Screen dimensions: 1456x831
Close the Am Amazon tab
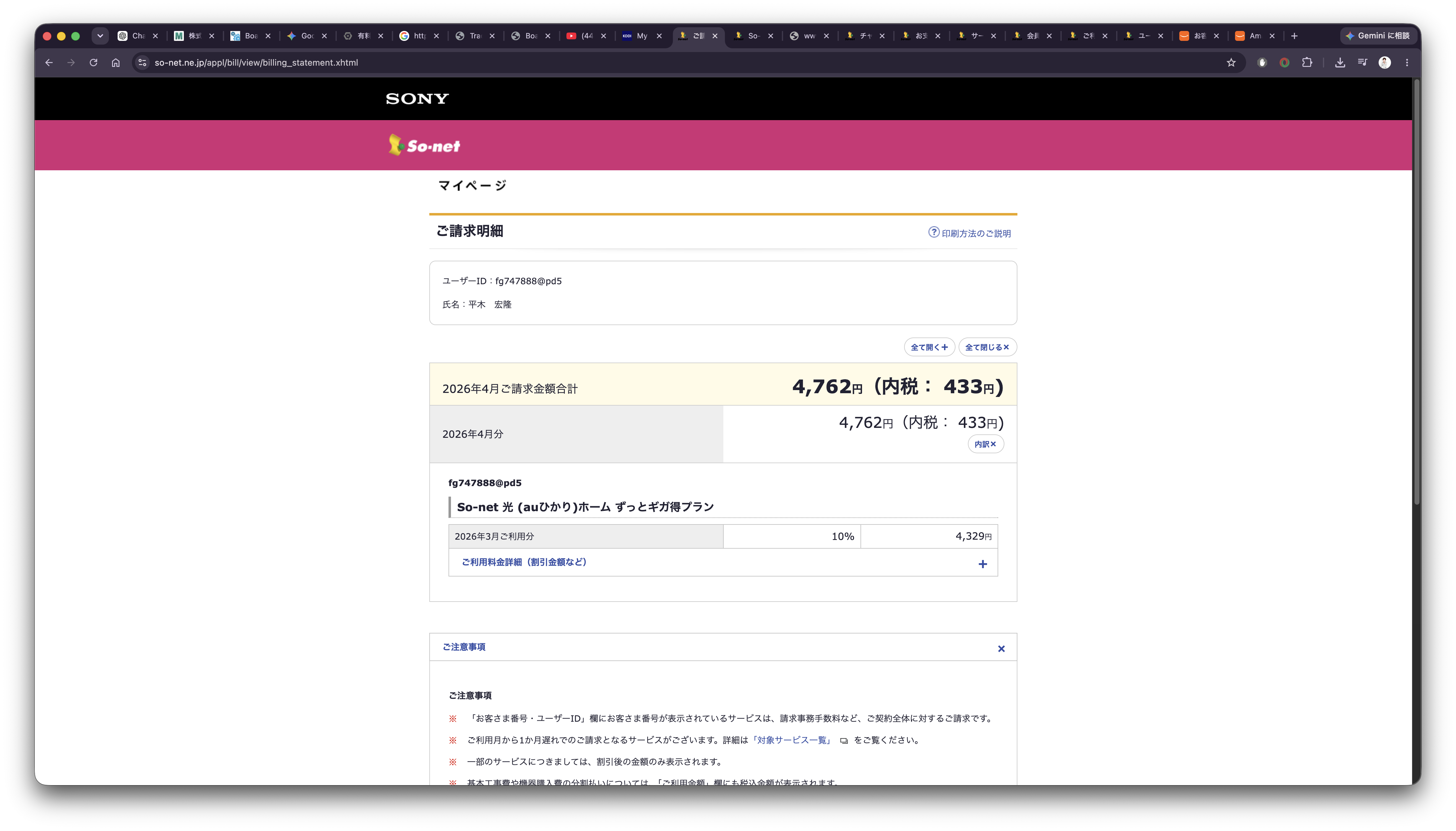[x=1272, y=36]
